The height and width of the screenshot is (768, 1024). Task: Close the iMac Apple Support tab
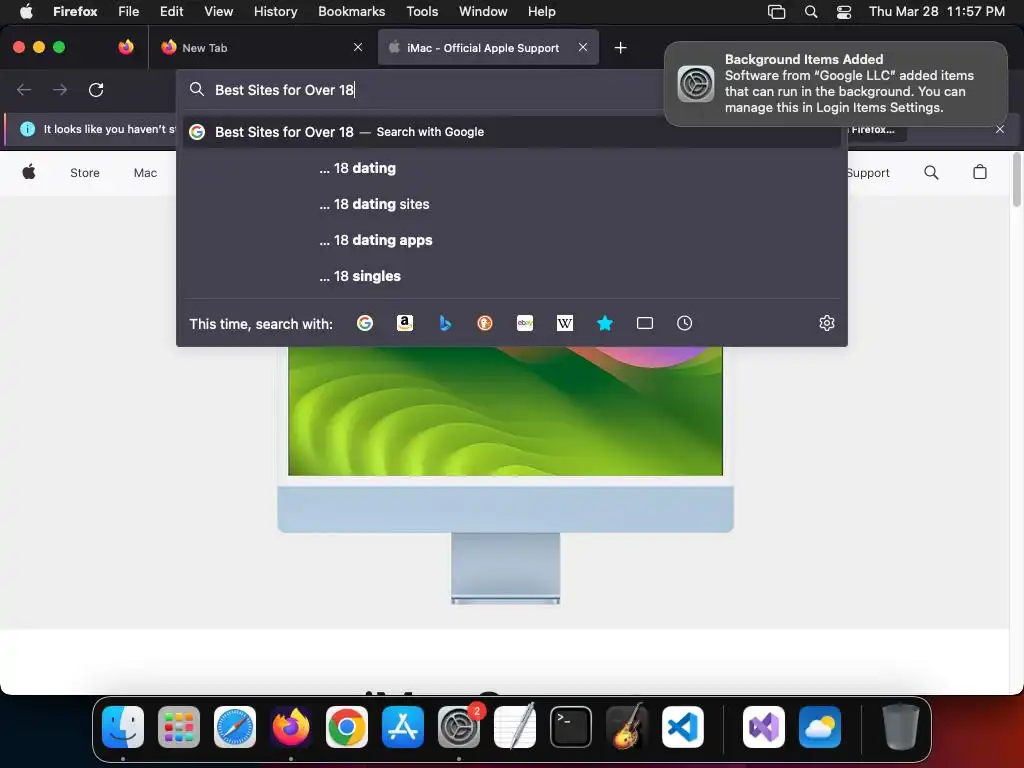pyautogui.click(x=583, y=47)
